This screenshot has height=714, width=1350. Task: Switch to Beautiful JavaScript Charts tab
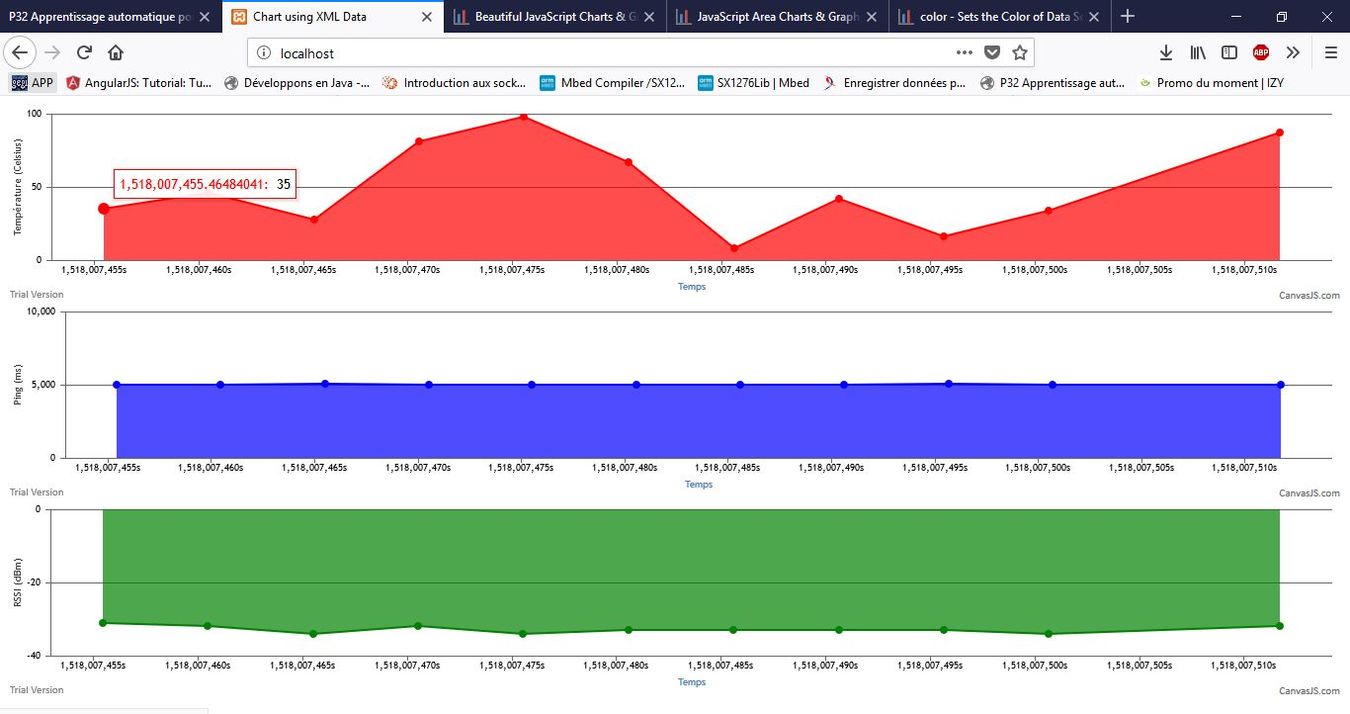coord(555,17)
